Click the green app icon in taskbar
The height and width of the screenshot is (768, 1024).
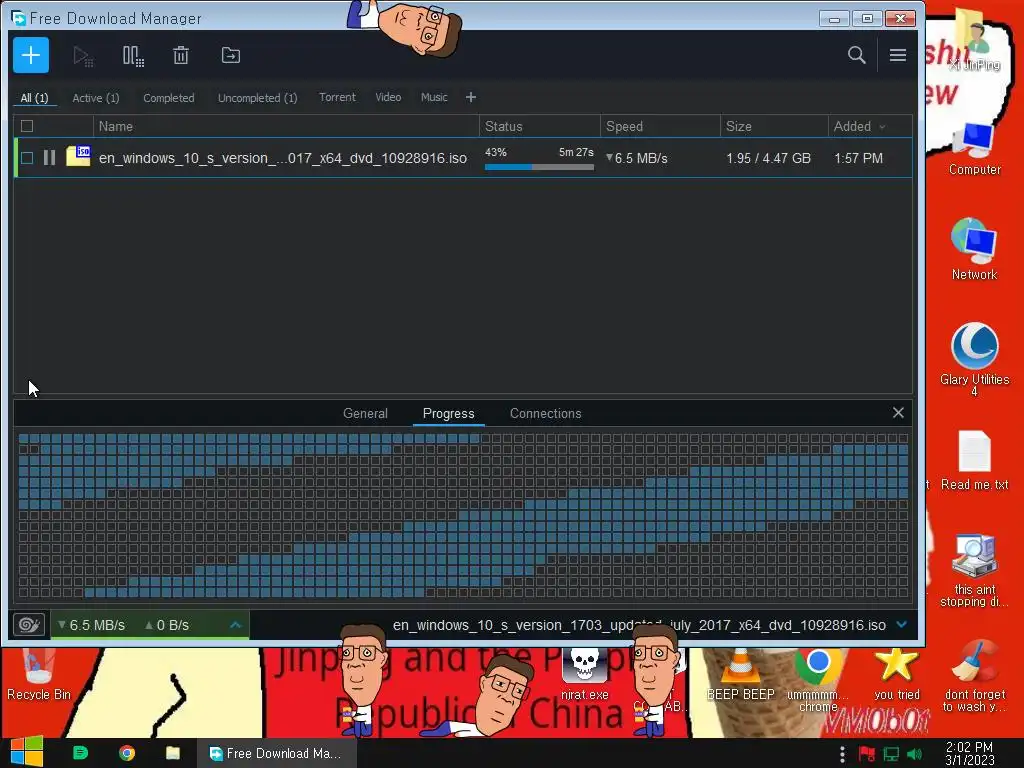coord(80,753)
